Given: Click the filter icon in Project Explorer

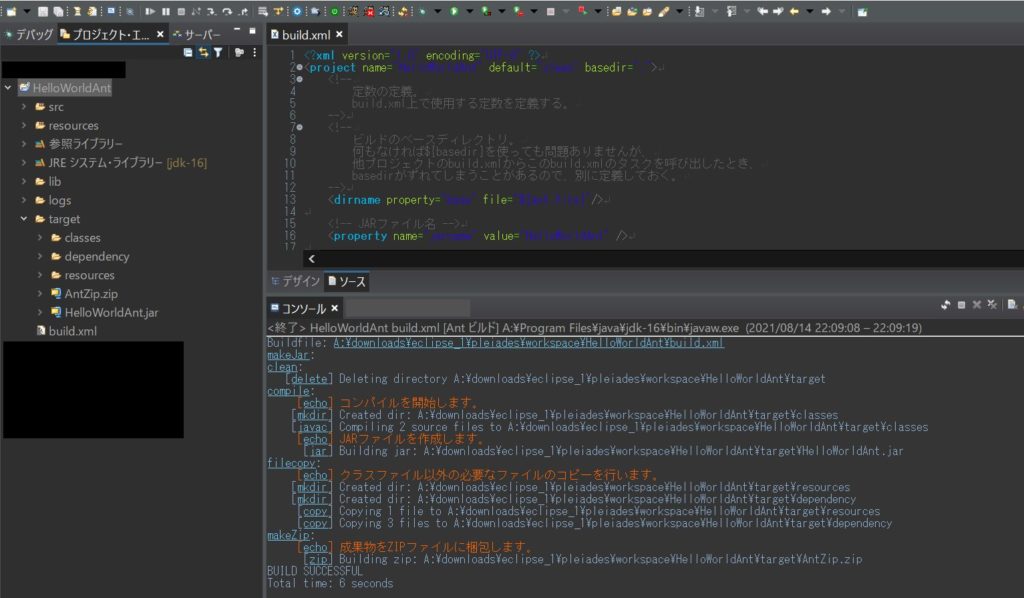Looking at the screenshot, I should click(218, 53).
